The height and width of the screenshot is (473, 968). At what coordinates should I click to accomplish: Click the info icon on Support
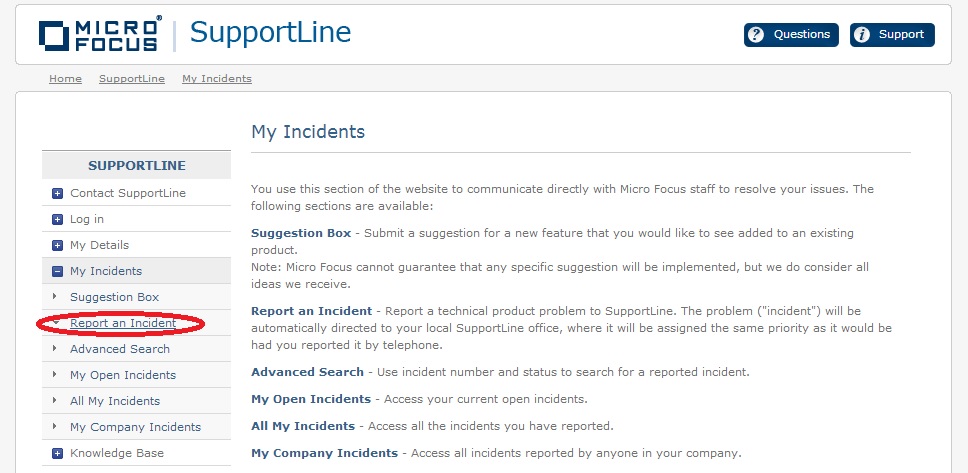point(862,35)
